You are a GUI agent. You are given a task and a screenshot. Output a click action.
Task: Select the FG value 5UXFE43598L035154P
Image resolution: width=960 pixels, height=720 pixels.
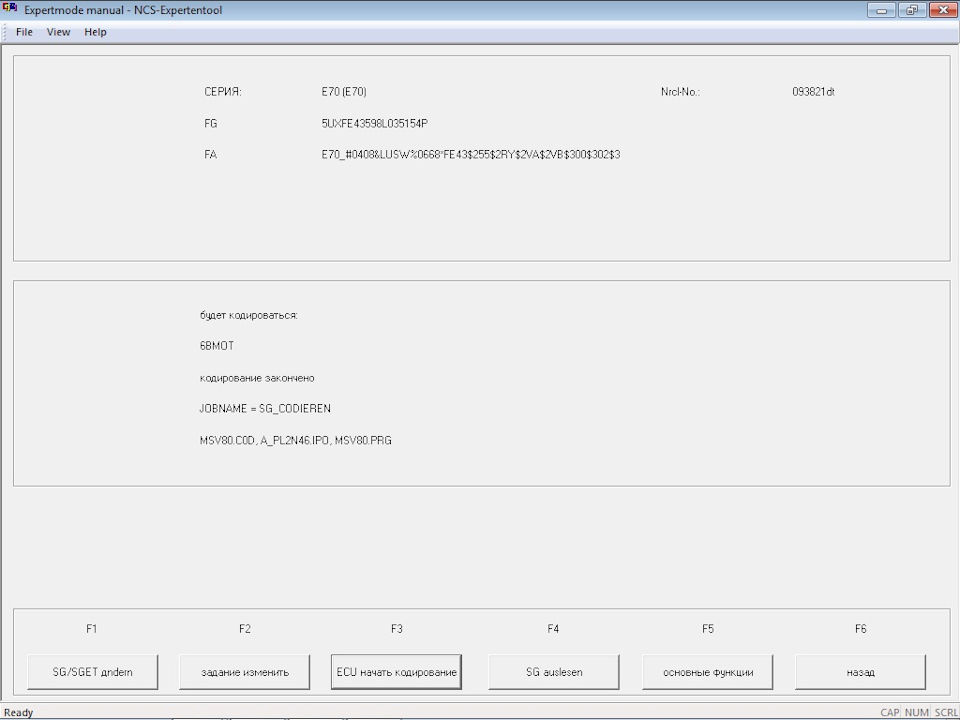pos(375,123)
